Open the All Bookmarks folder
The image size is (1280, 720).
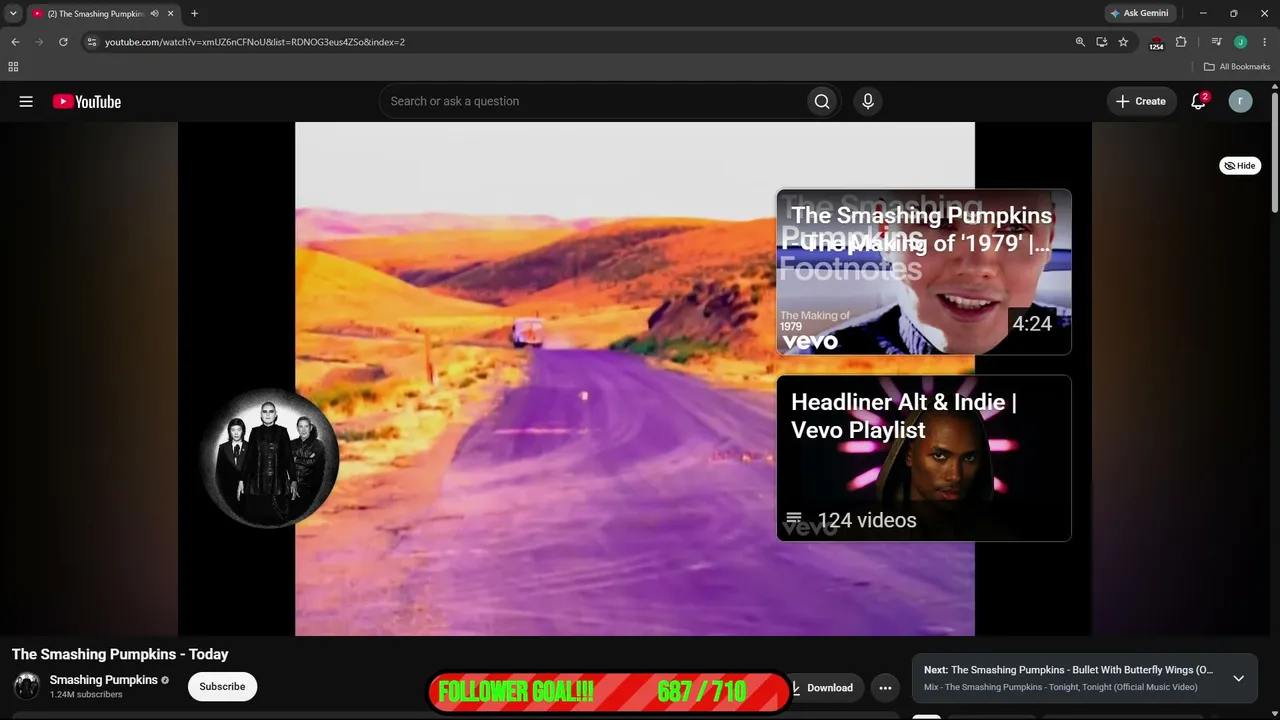coord(1237,67)
